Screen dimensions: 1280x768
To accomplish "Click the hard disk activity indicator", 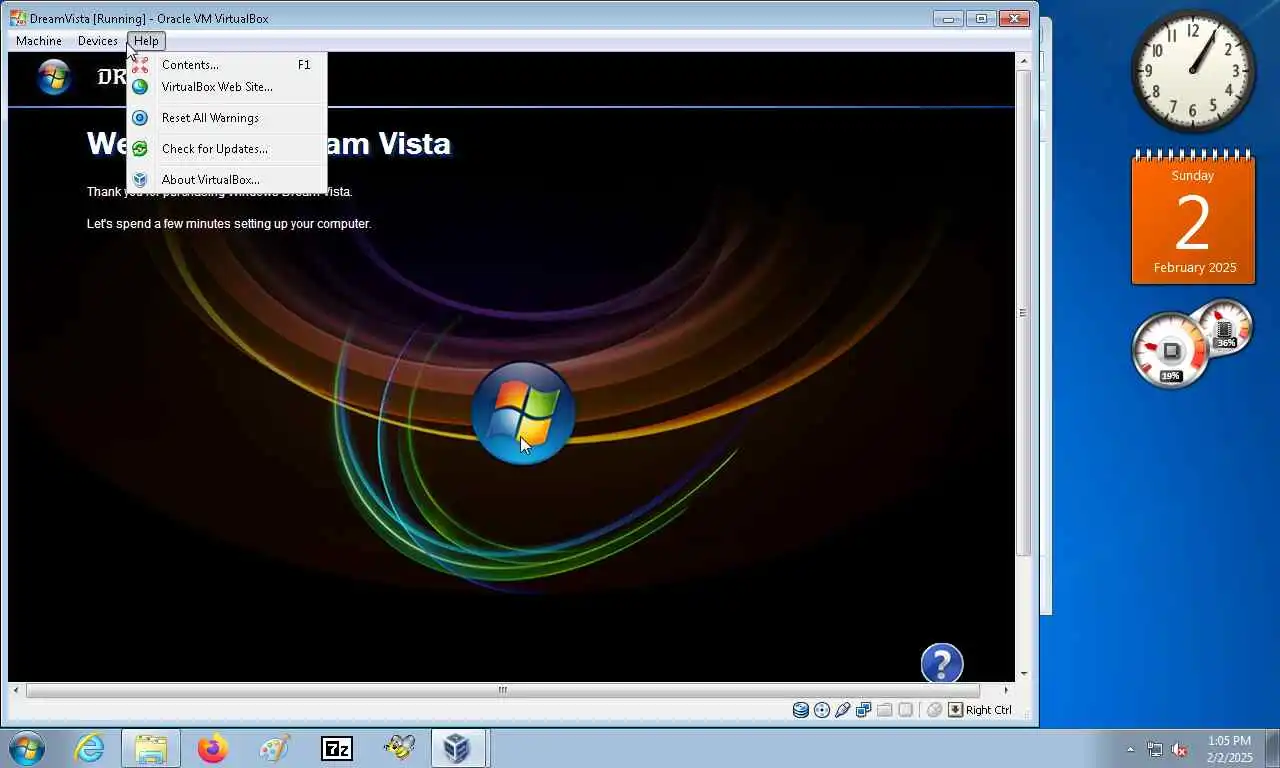I will coord(801,710).
